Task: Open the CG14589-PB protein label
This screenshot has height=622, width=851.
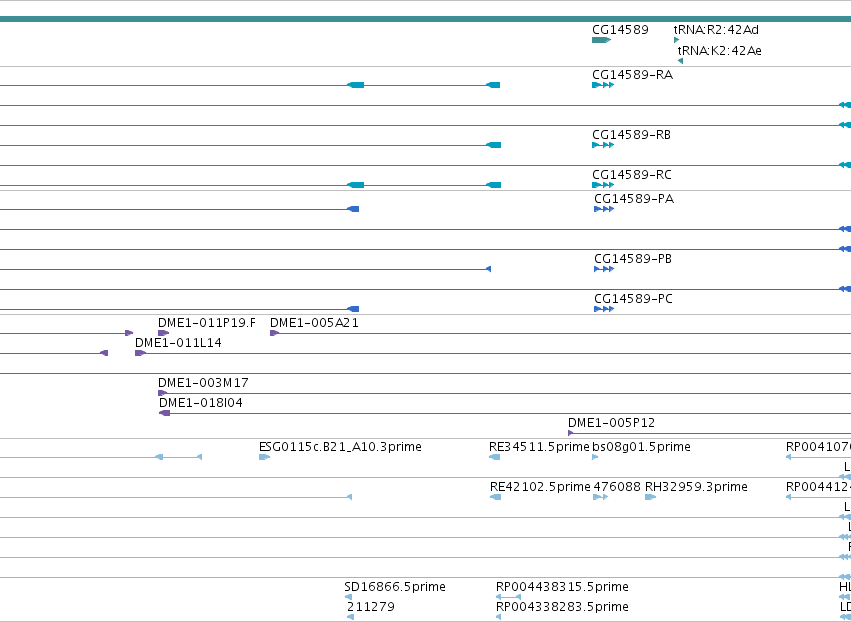Action: coord(633,259)
